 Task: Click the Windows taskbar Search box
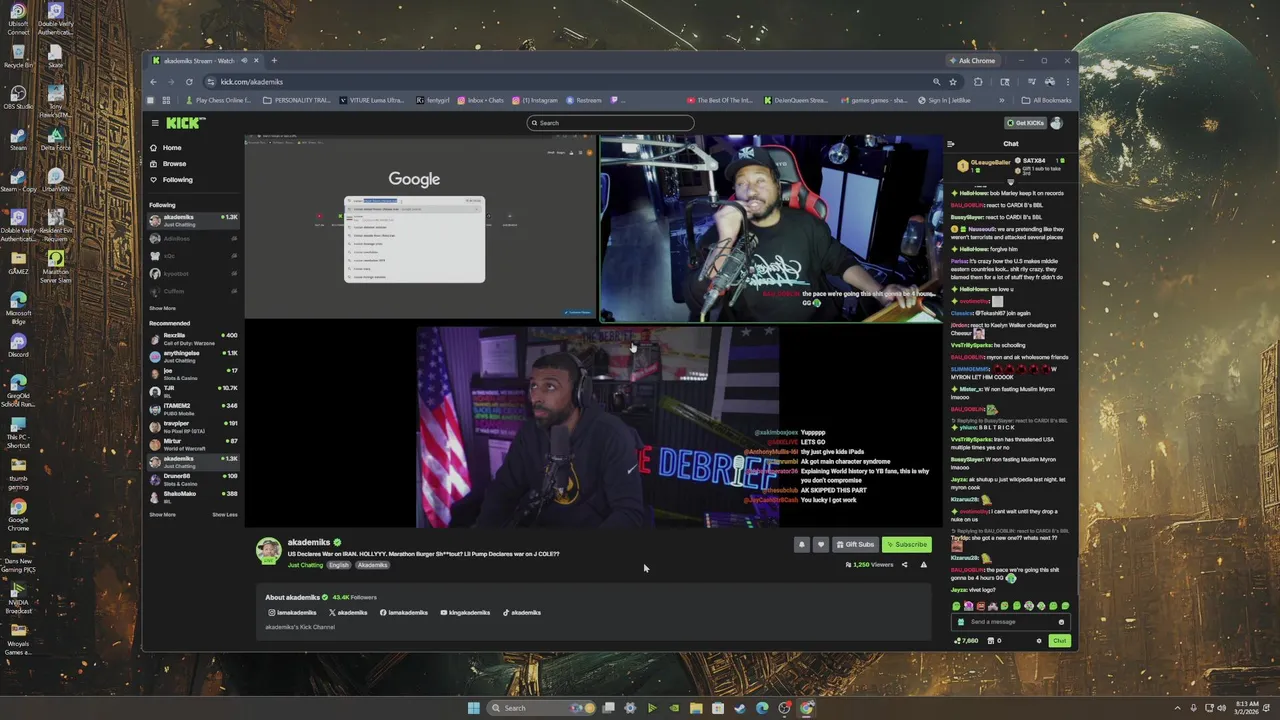(539, 708)
